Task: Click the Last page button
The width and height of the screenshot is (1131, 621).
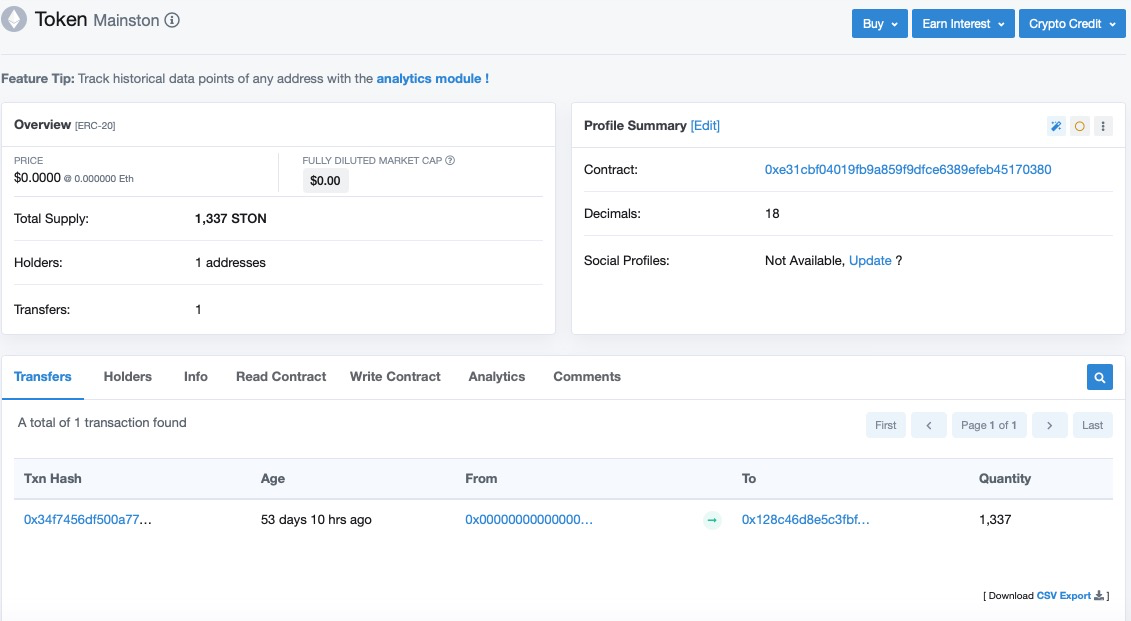Action: tap(1092, 425)
